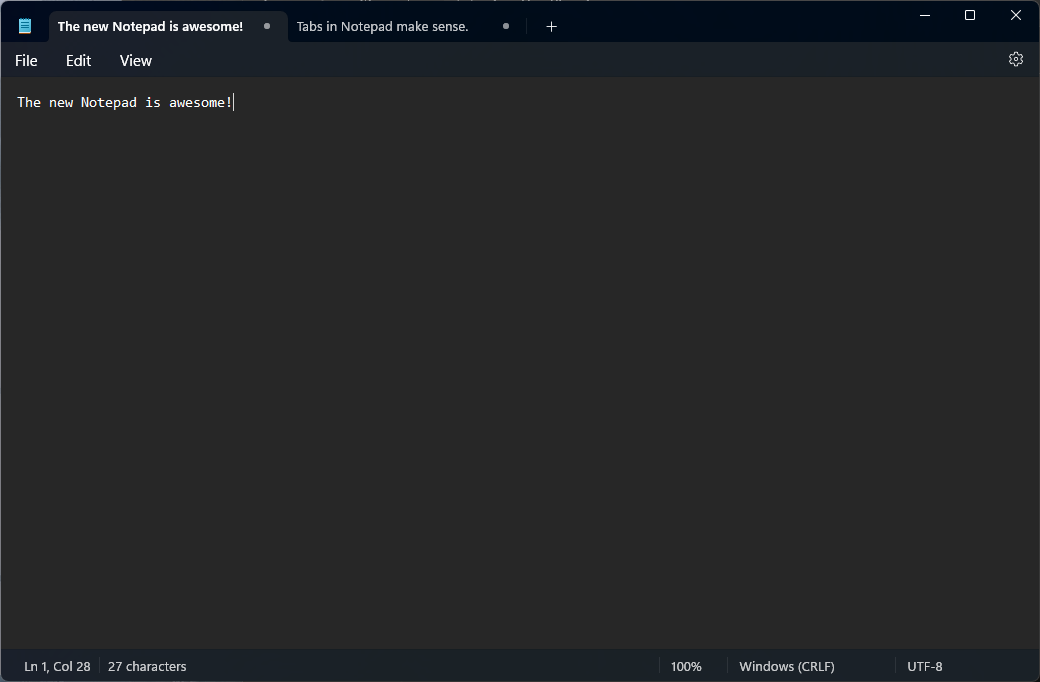Click the 100% zoom level indicator
1040x682 pixels.
point(686,666)
